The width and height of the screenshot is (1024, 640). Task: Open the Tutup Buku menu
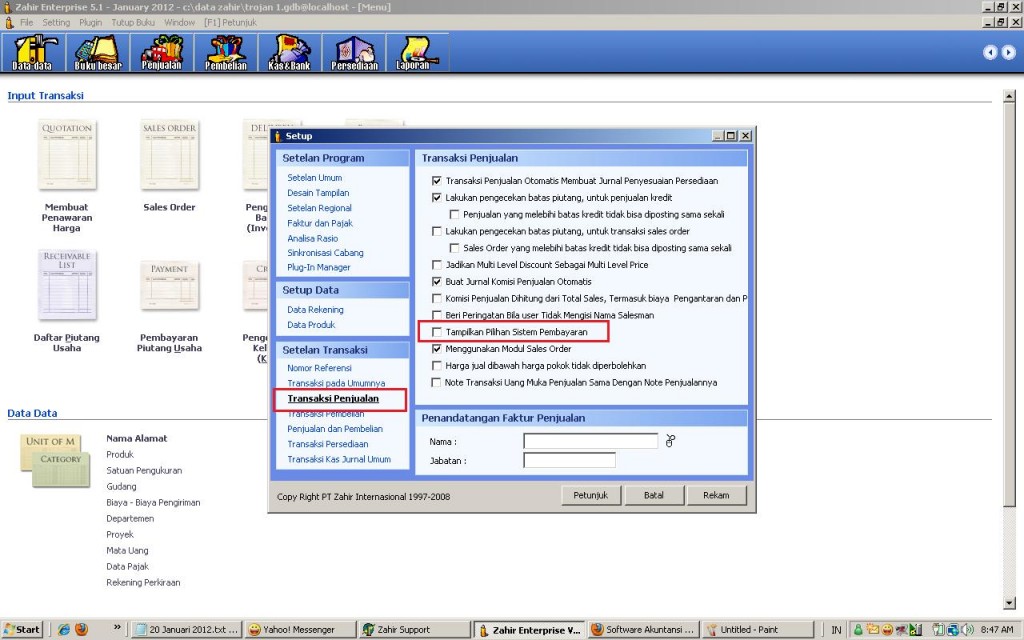(133, 22)
